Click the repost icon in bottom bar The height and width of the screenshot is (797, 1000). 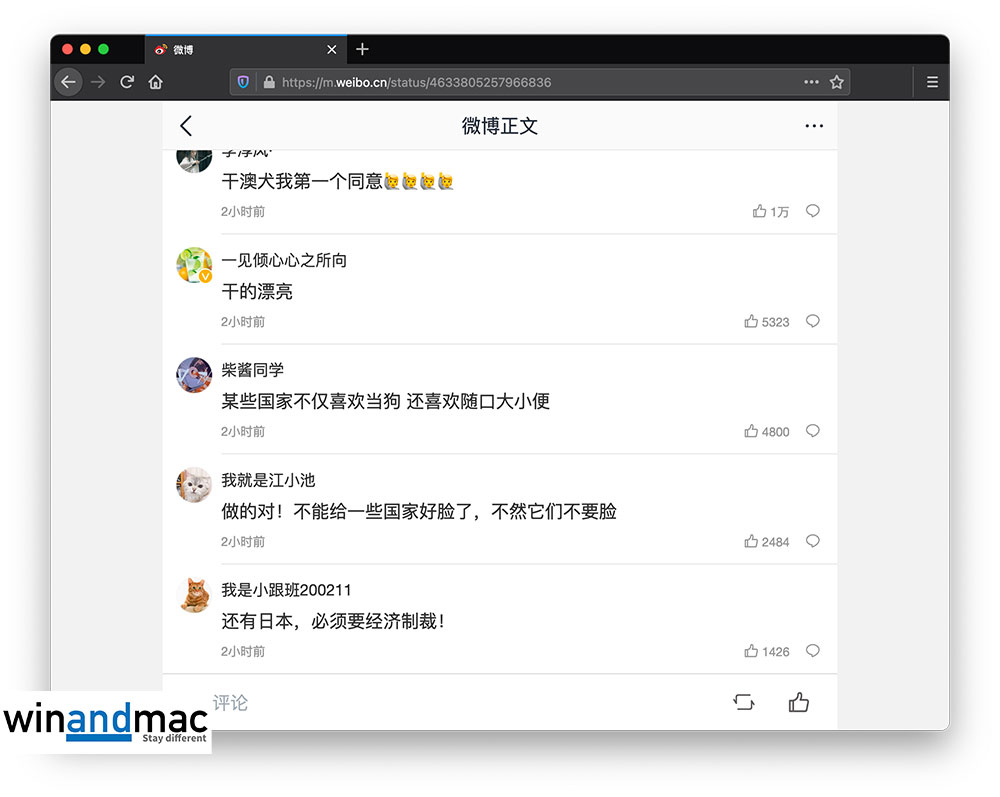tap(744, 703)
